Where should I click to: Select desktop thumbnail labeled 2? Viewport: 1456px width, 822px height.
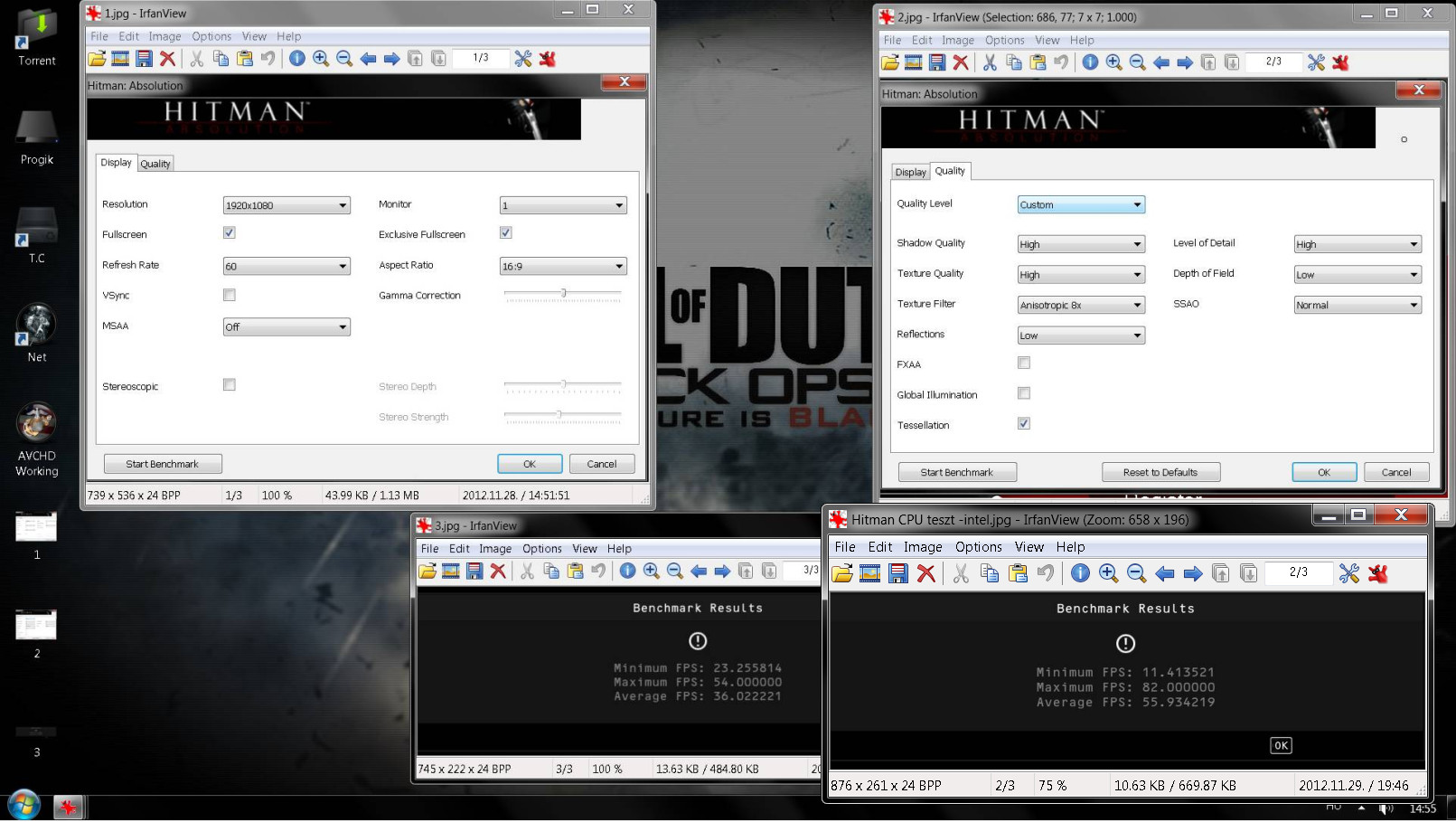coord(36,633)
